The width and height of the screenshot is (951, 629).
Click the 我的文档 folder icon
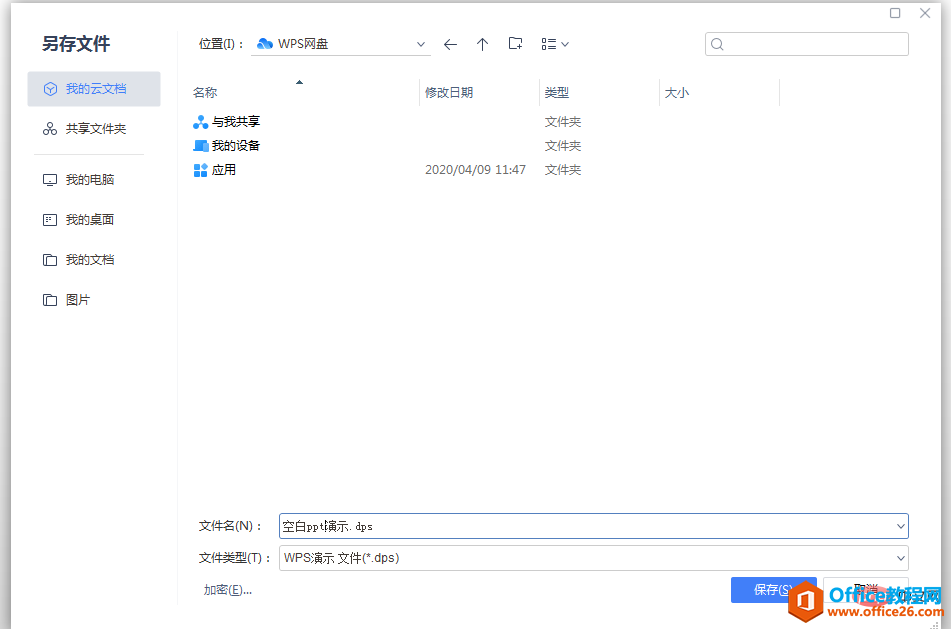[x=50, y=260]
